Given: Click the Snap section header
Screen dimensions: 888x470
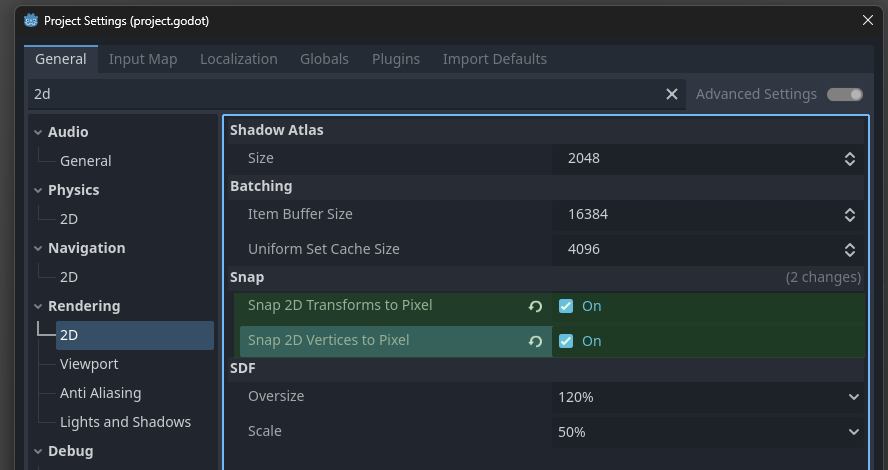Looking at the screenshot, I should 247,277.
